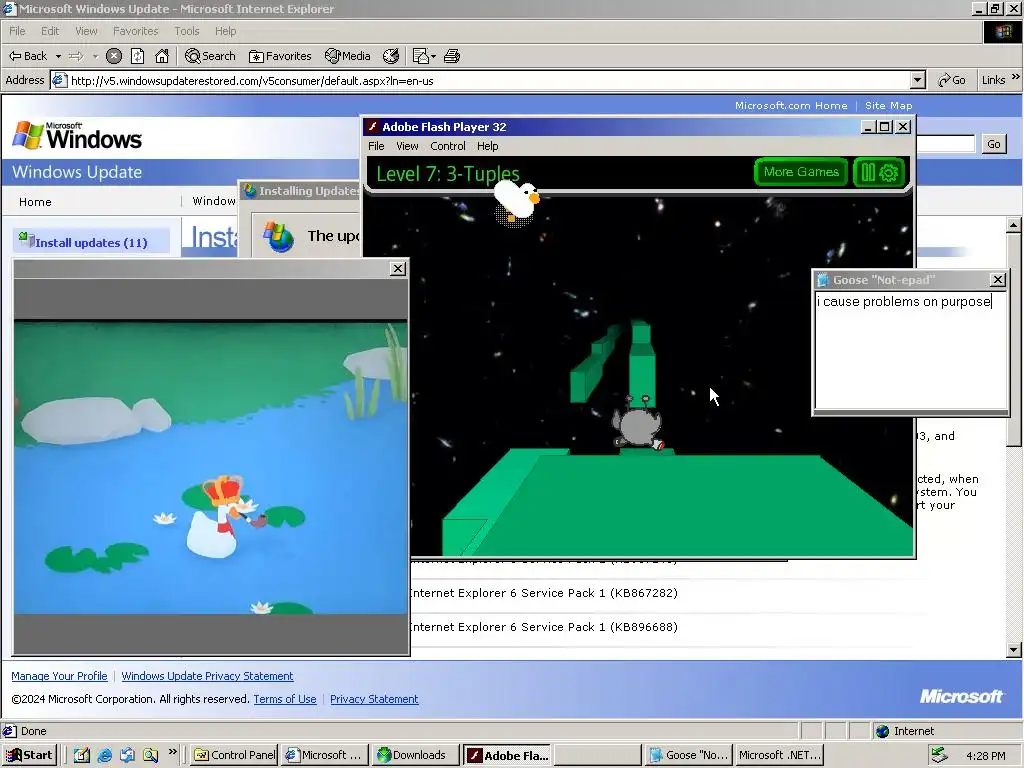Viewport: 1024px width, 768px height.
Task: Open the address bar dropdown
Action: [918, 80]
